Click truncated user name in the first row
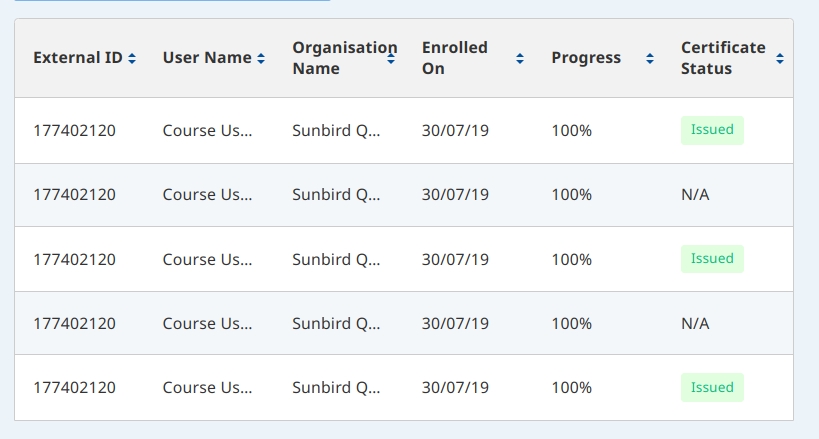 pos(207,130)
